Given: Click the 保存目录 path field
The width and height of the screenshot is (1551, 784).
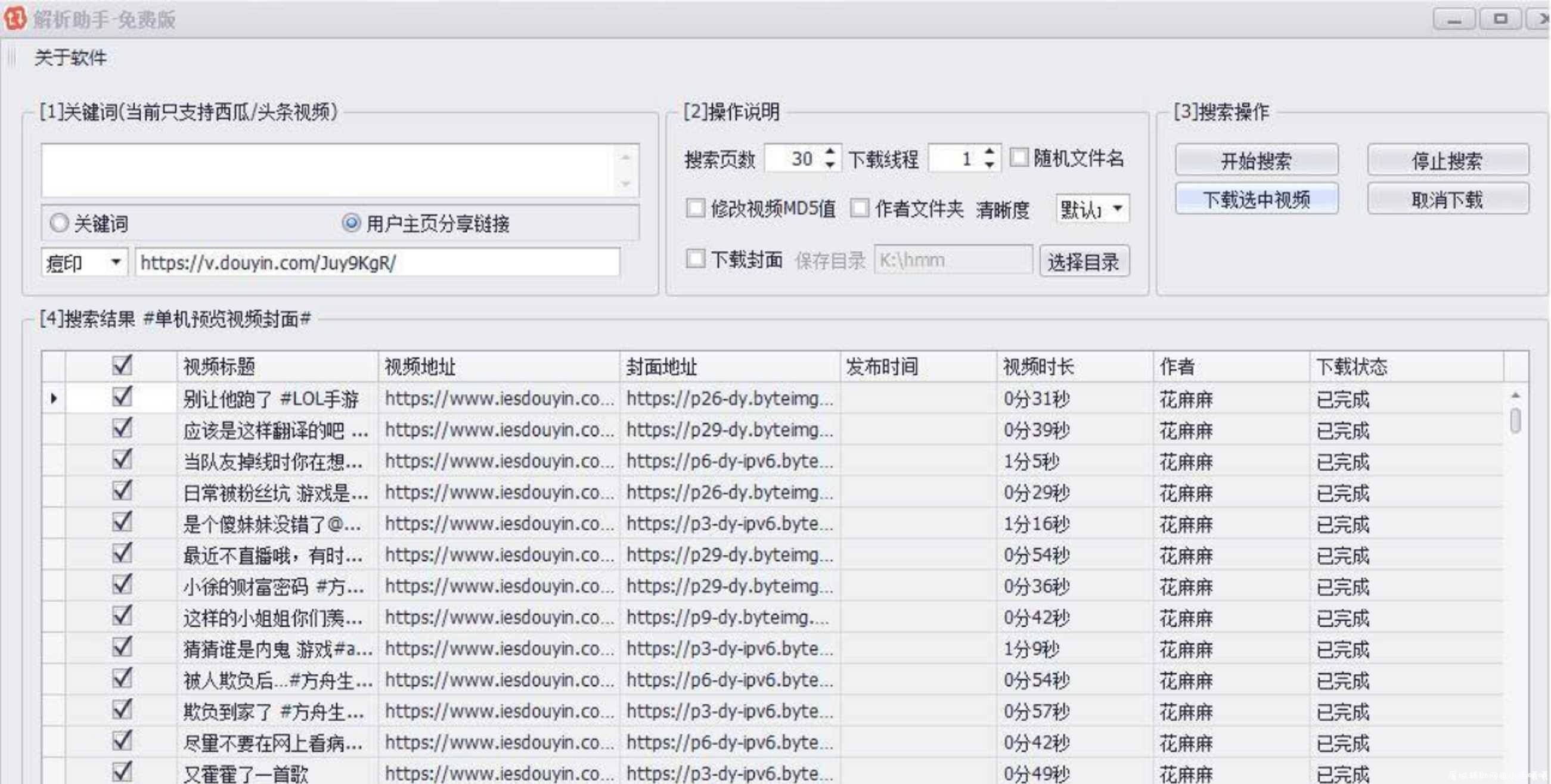Looking at the screenshot, I should click(953, 260).
